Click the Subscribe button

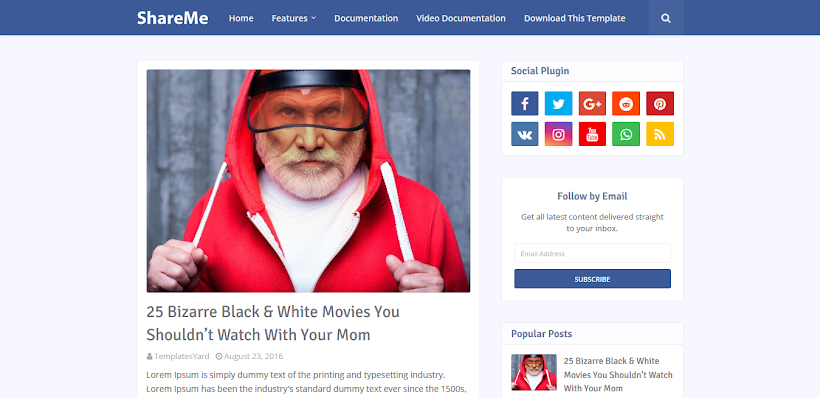(x=593, y=279)
